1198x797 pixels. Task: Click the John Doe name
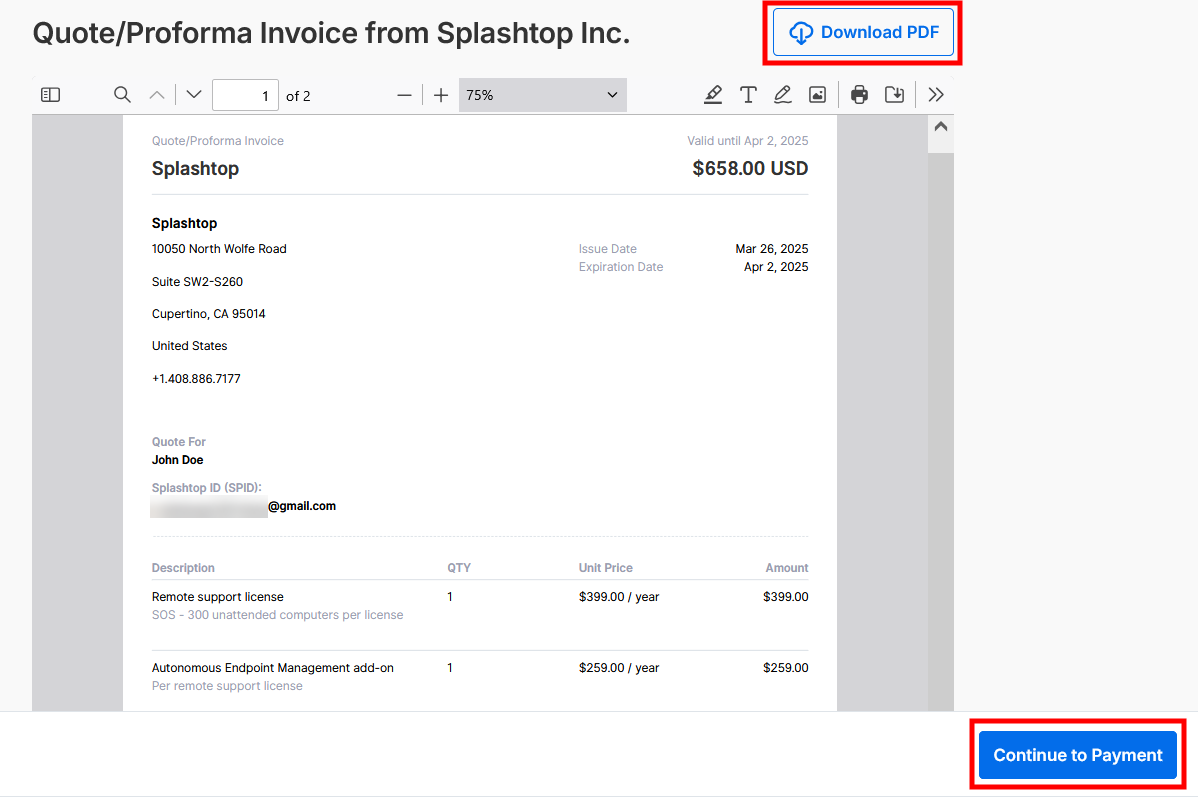point(177,459)
